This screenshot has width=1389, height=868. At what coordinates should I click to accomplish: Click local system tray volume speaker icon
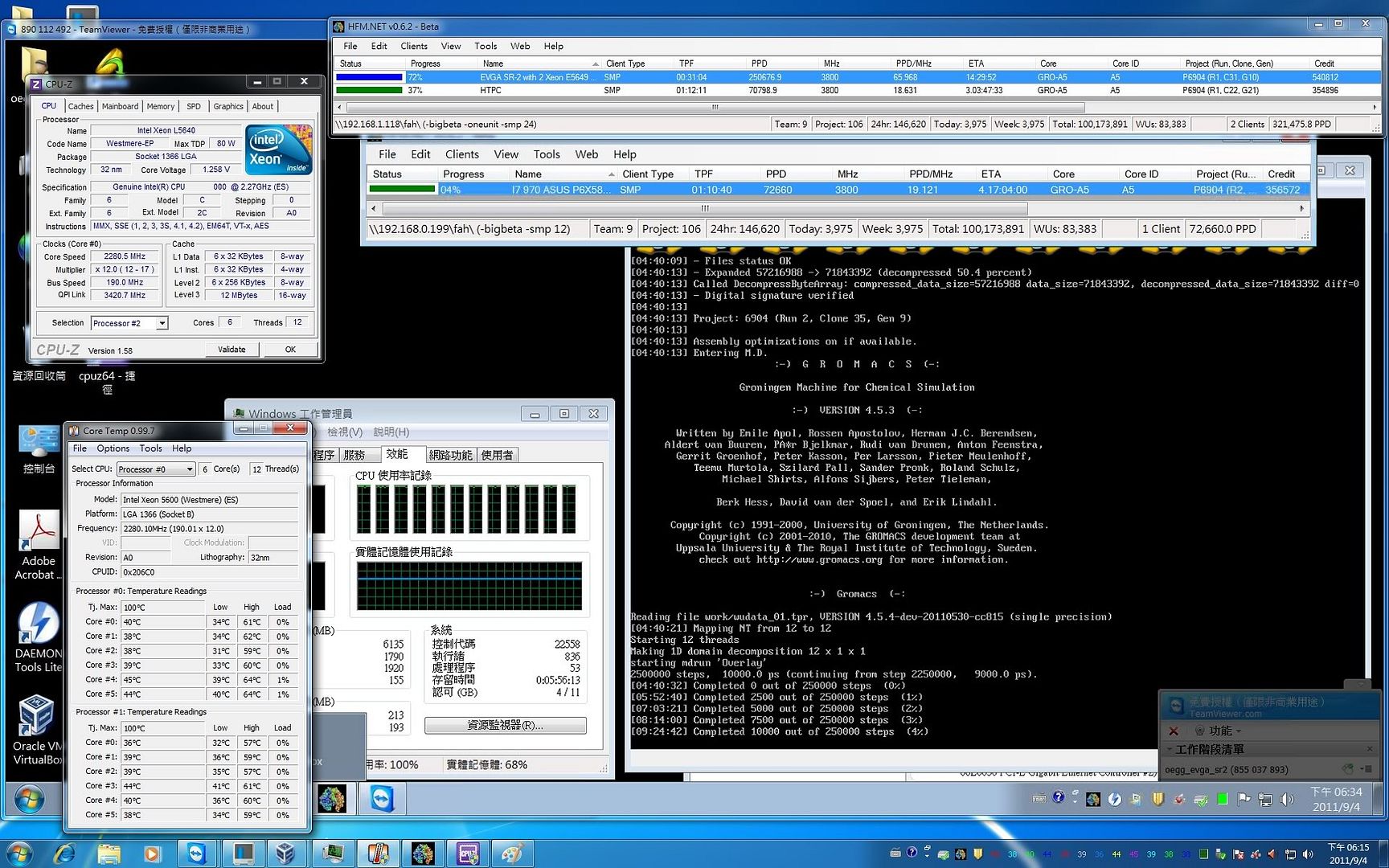coord(1308,854)
